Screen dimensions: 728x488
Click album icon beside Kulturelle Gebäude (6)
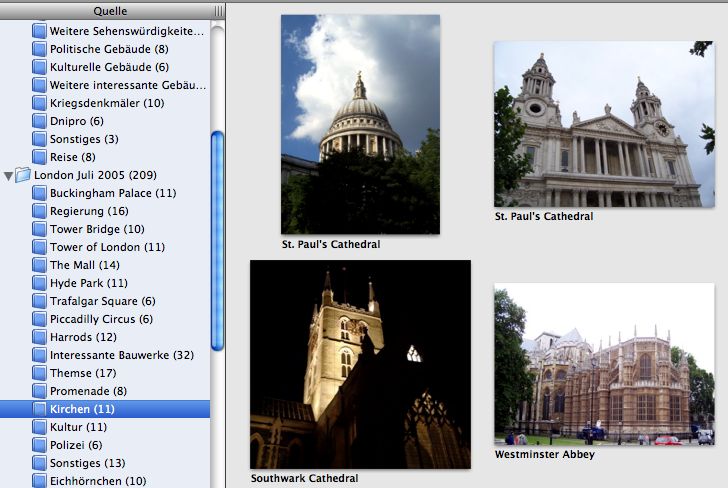pos(39,67)
